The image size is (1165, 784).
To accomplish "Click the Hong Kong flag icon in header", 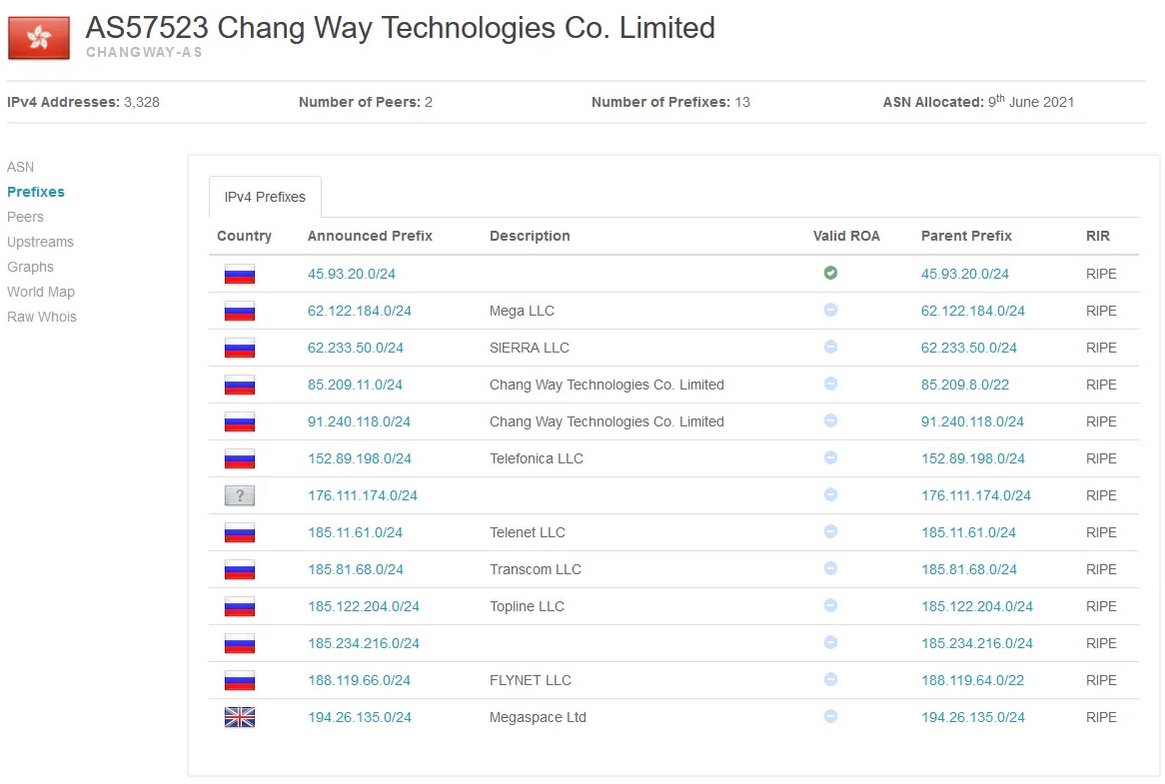I will click(39, 38).
